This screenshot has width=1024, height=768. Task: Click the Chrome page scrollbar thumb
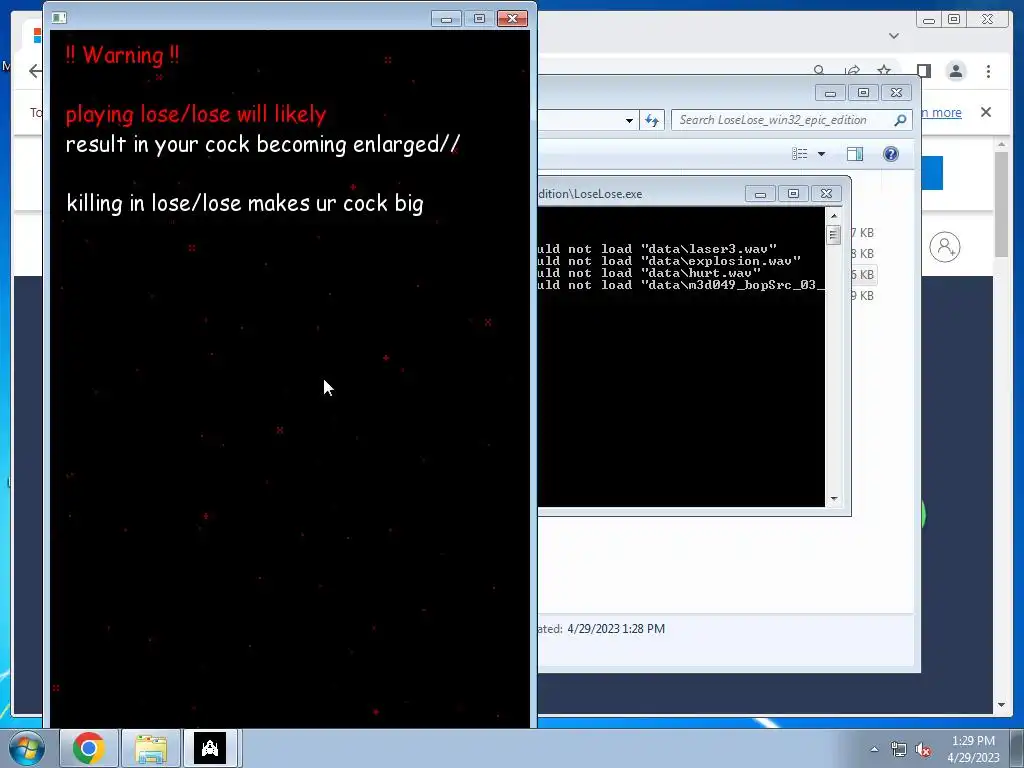coord(1002,205)
